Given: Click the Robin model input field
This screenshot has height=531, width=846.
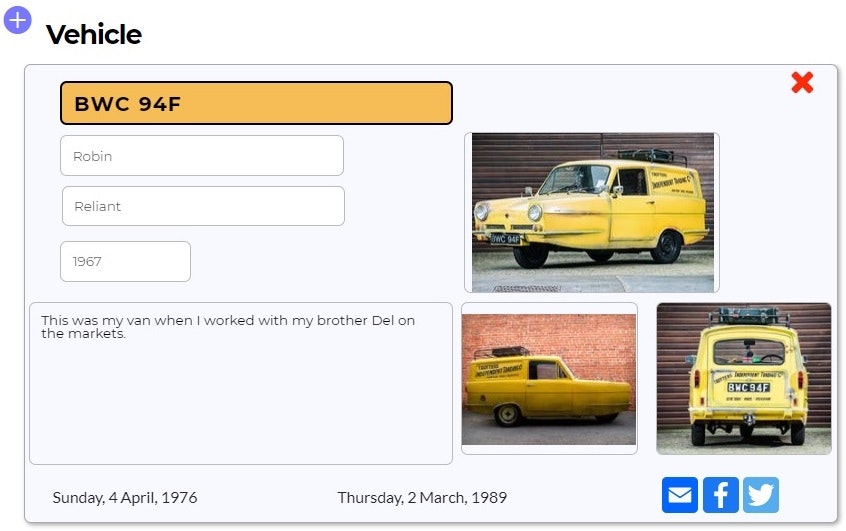Looking at the screenshot, I should (202, 155).
